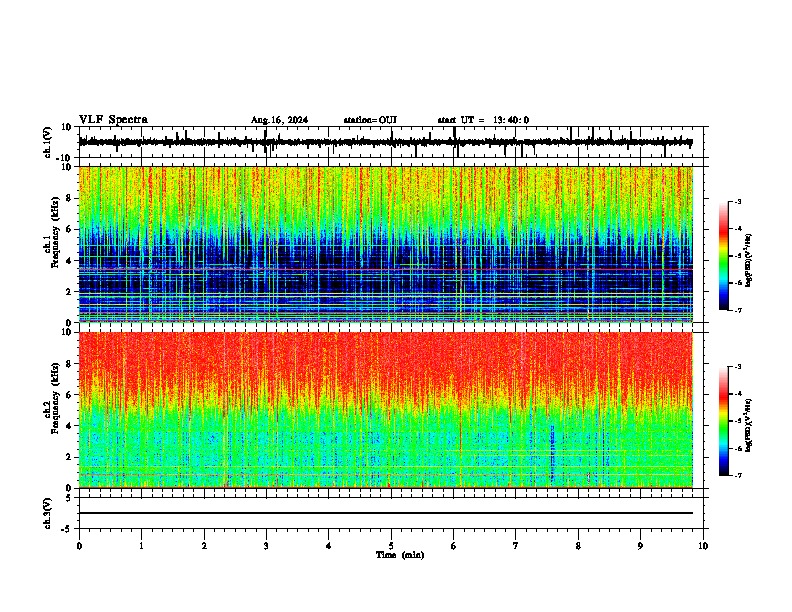The width and height of the screenshot is (792, 612).
Task: Click the "-3" tick on ch.1 colorbar
Action: click(x=738, y=202)
